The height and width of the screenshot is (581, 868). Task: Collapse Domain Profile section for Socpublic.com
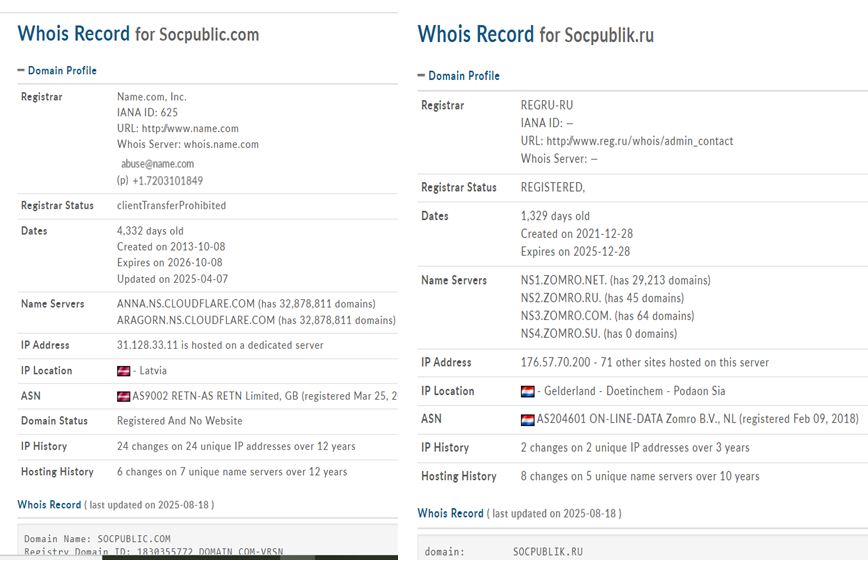[x=57, y=70]
